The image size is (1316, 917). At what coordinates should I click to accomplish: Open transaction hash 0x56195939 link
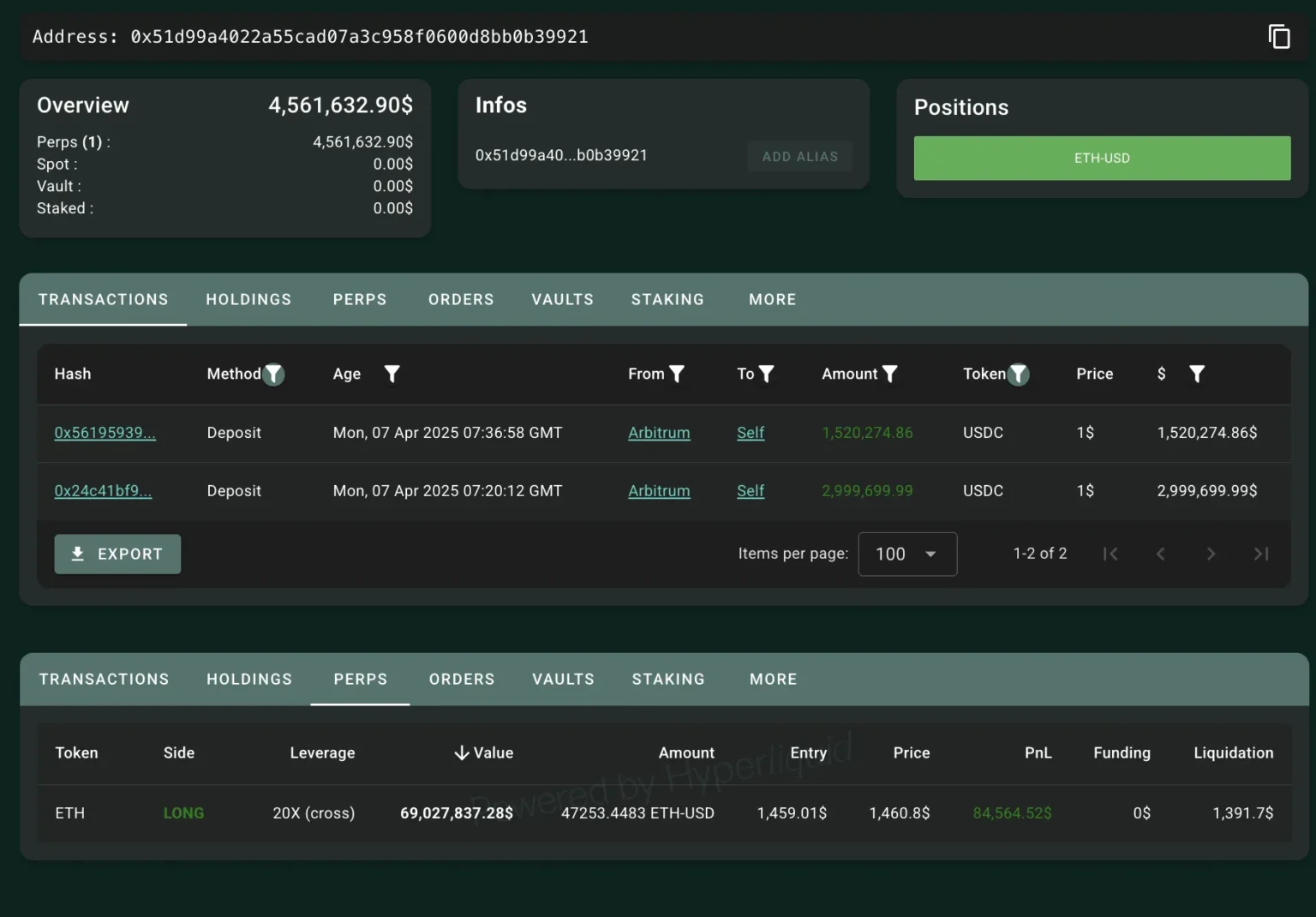(105, 433)
